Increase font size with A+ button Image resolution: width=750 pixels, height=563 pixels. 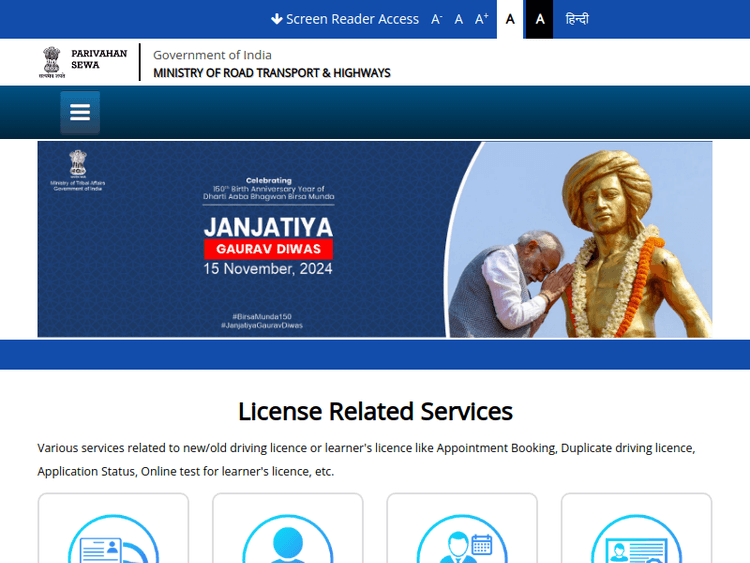tap(481, 19)
